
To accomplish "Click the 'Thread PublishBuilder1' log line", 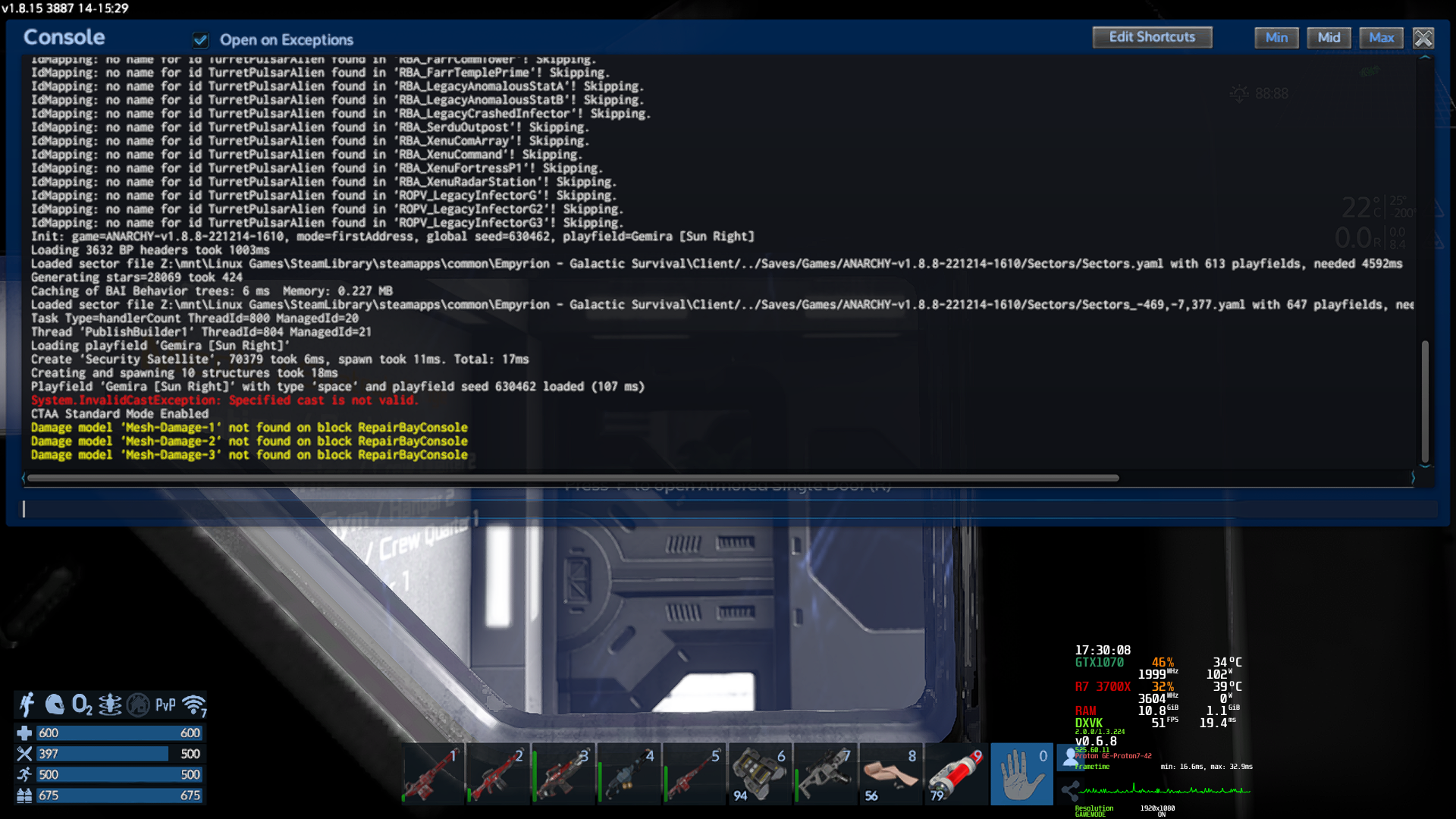I will [201, 332].
